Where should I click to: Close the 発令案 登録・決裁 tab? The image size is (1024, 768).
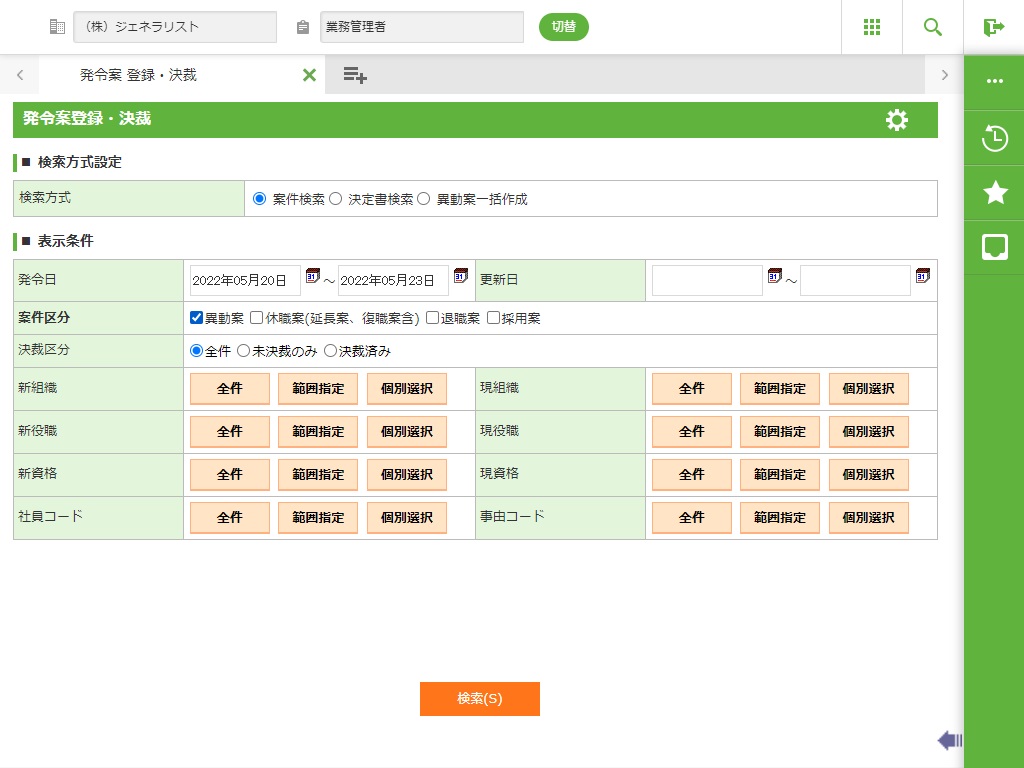[309, 75]
